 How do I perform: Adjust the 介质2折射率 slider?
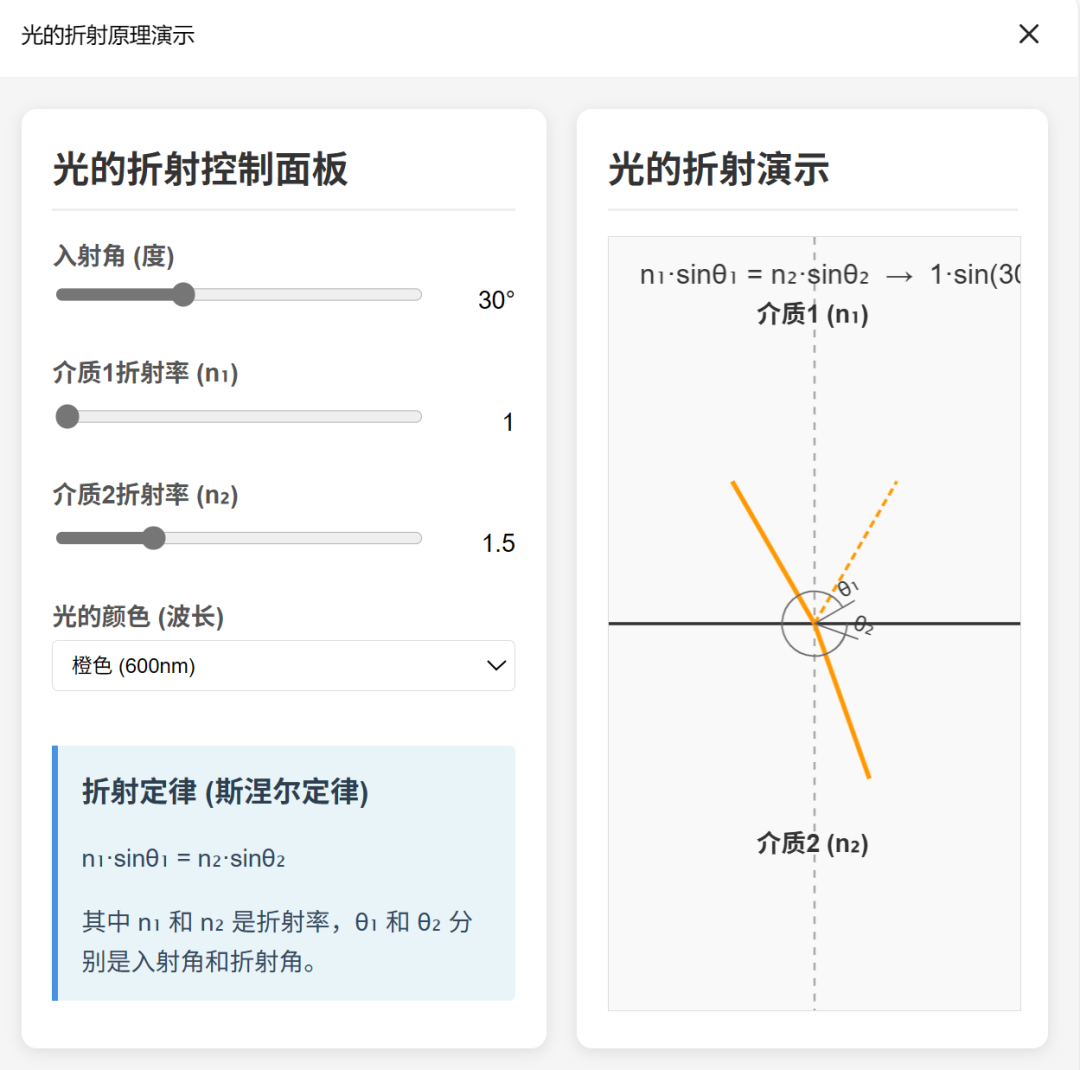tap(153, 538)
